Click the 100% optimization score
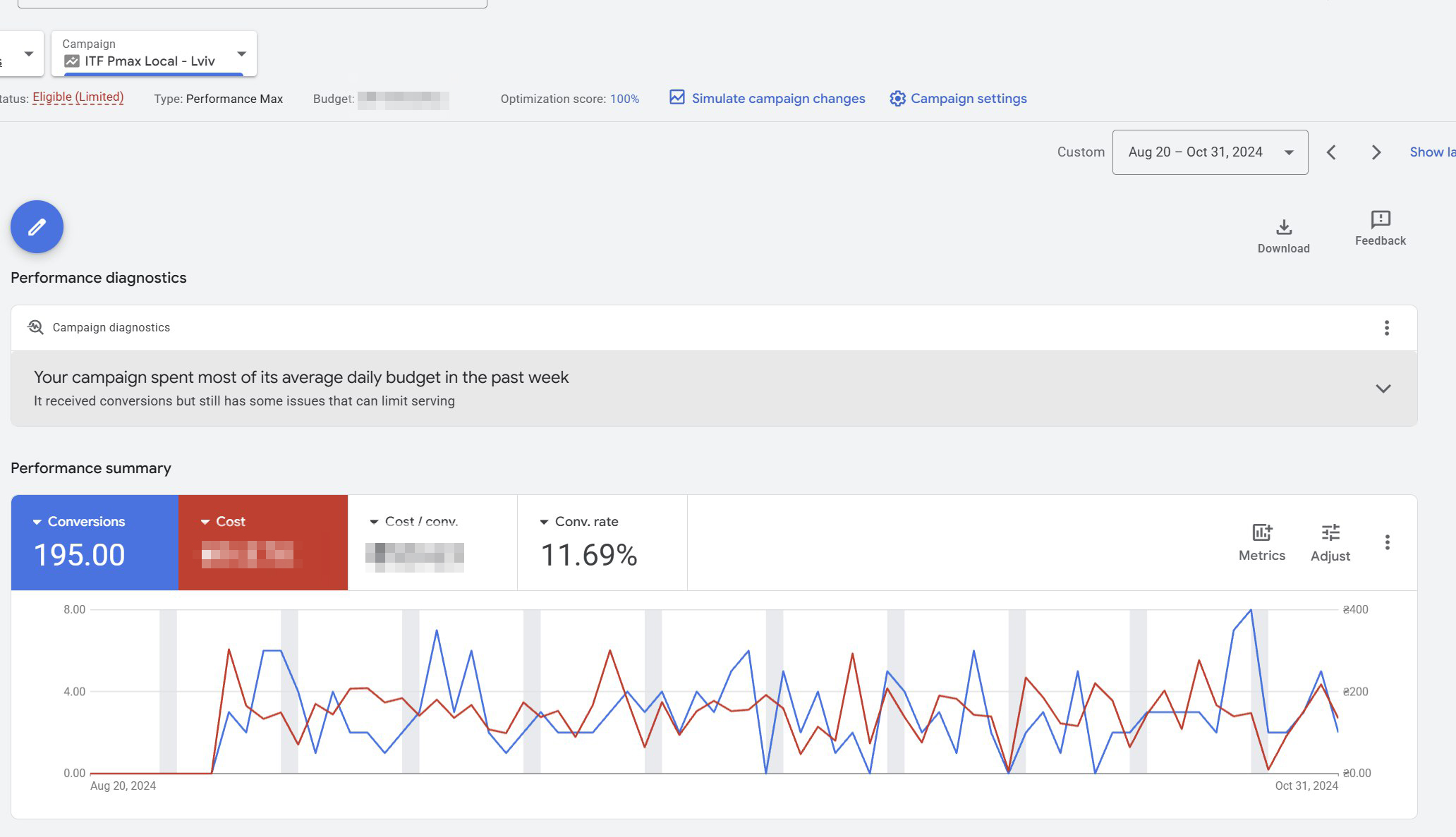 point(624,99)
